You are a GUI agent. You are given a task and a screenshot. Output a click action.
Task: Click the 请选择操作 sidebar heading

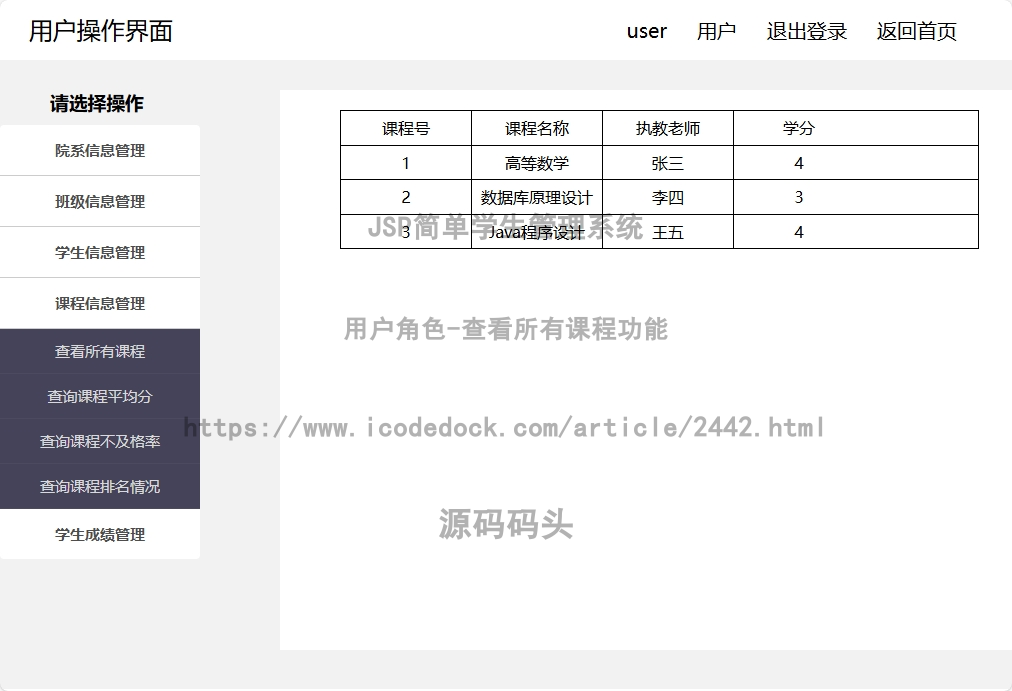pyautogui.click(x=97, y=104)
